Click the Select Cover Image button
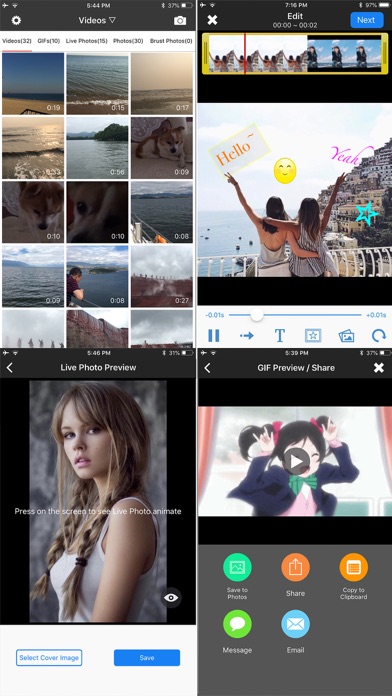Screen dimensions: 392x696 pos(49,658)
